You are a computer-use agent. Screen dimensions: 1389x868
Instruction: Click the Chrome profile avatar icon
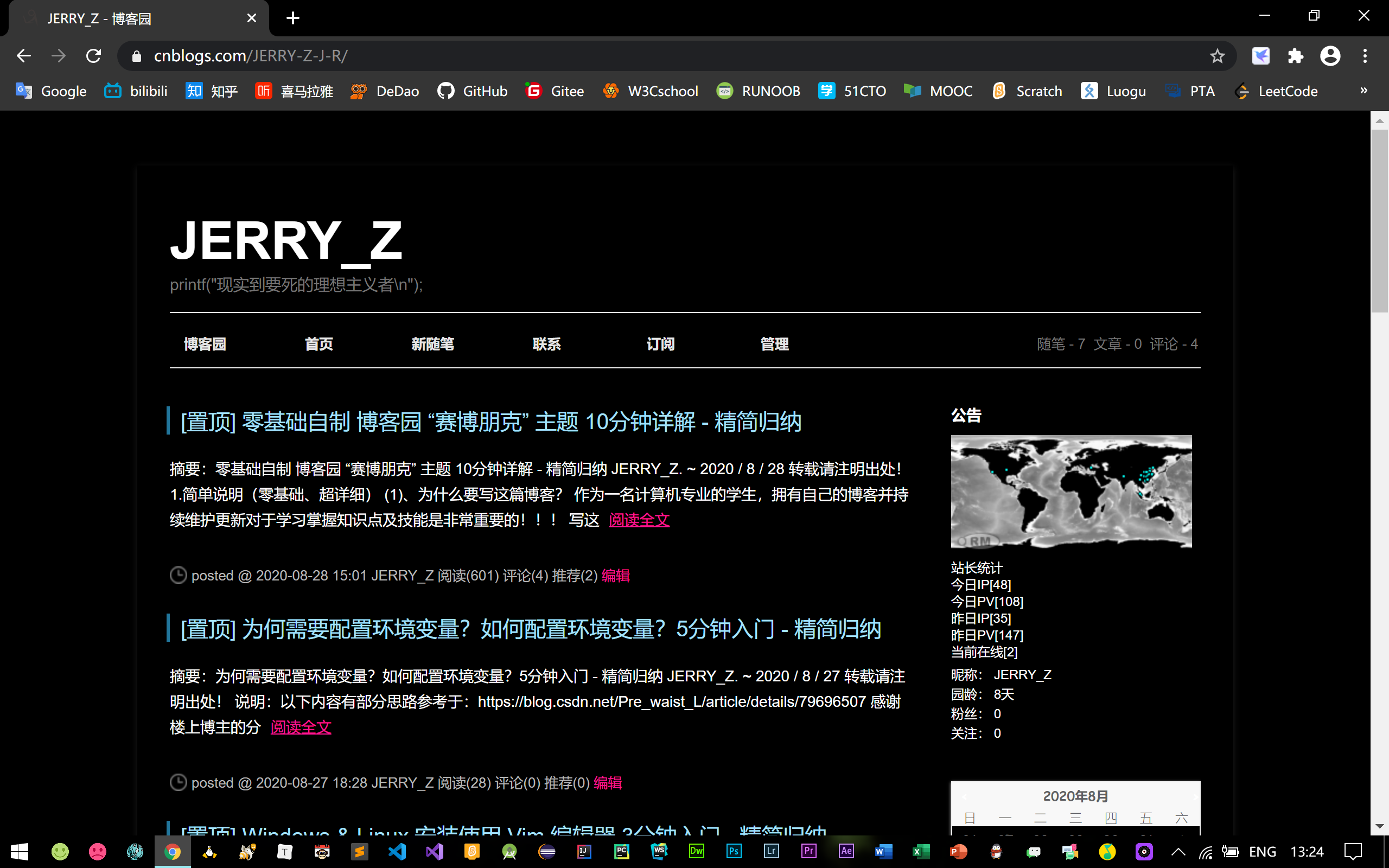1330,56
